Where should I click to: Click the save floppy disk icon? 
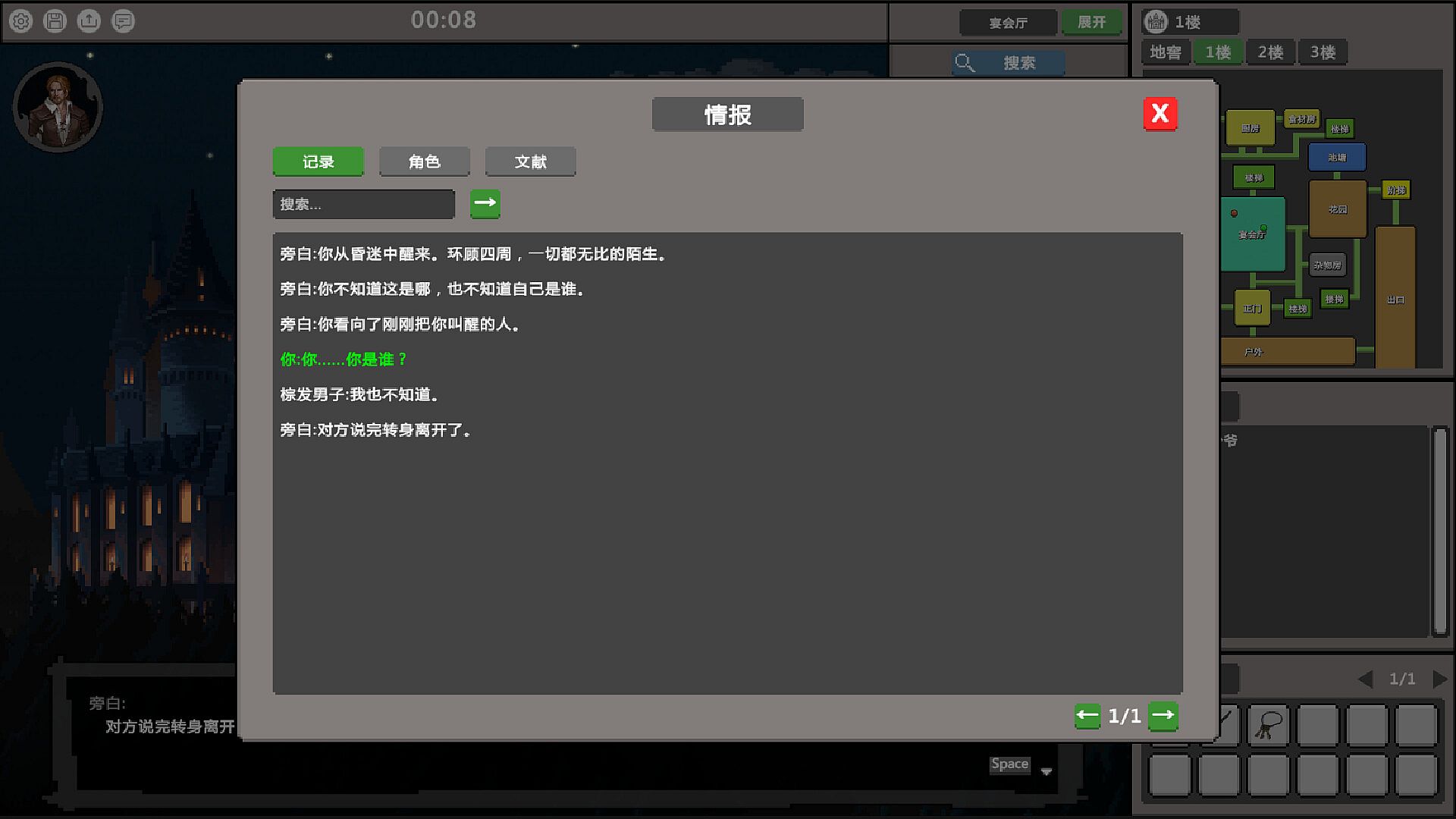click(x=55, y=21)
